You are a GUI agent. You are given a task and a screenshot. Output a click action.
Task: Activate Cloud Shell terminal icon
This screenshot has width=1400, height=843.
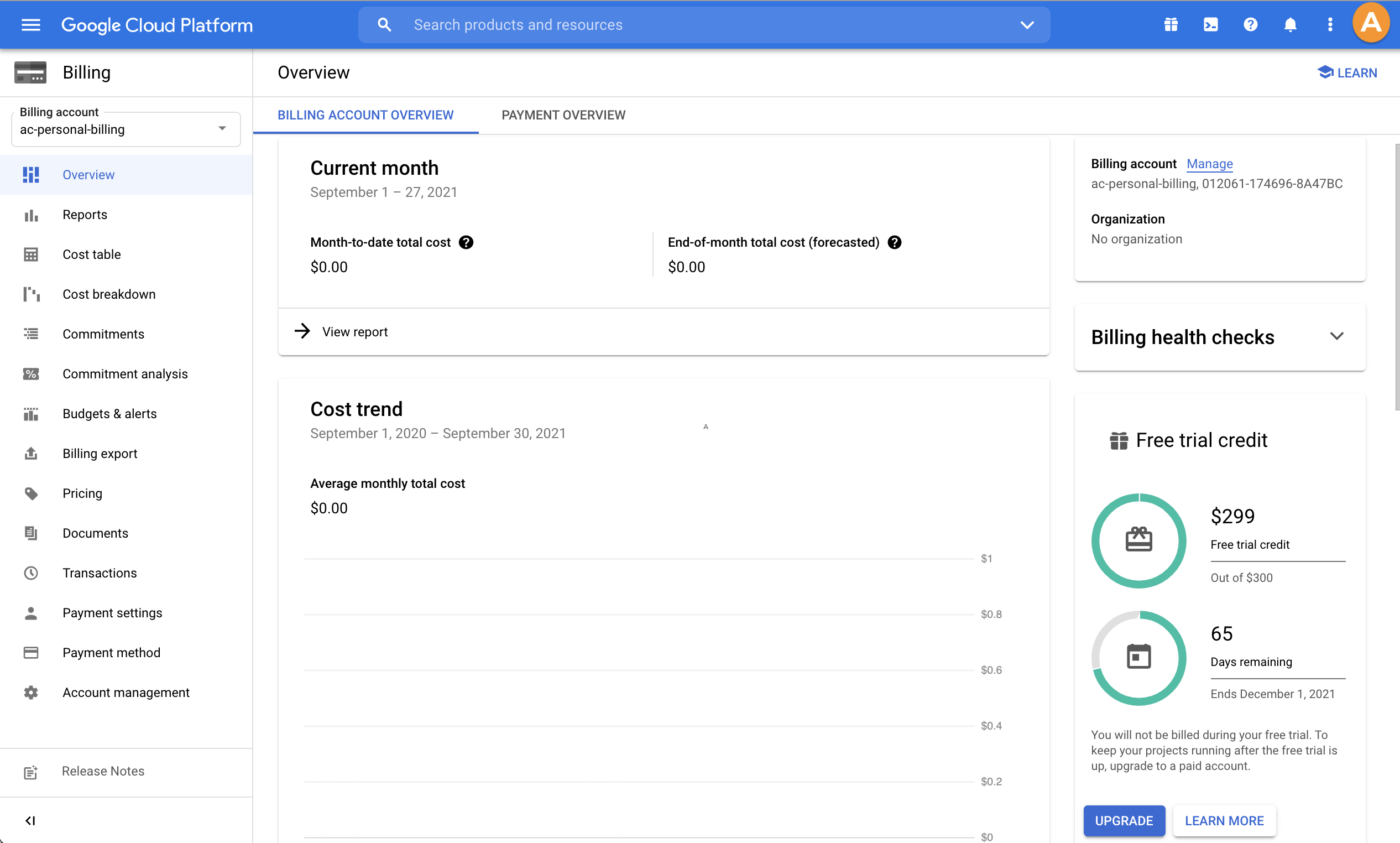click(1210, 25)
